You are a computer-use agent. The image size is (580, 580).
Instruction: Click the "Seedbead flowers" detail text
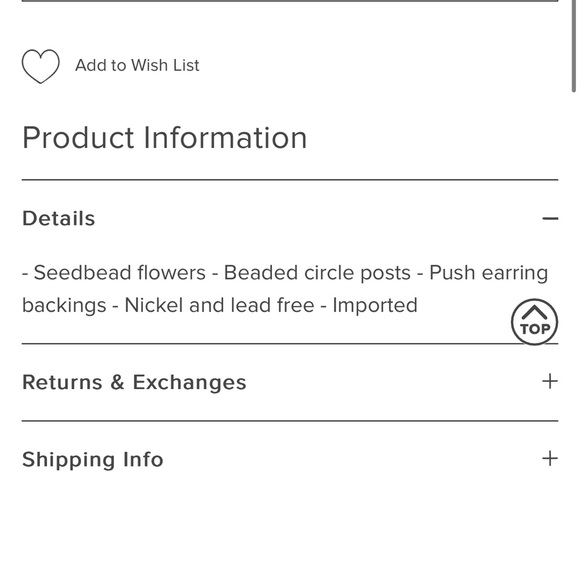click(119, 273)
